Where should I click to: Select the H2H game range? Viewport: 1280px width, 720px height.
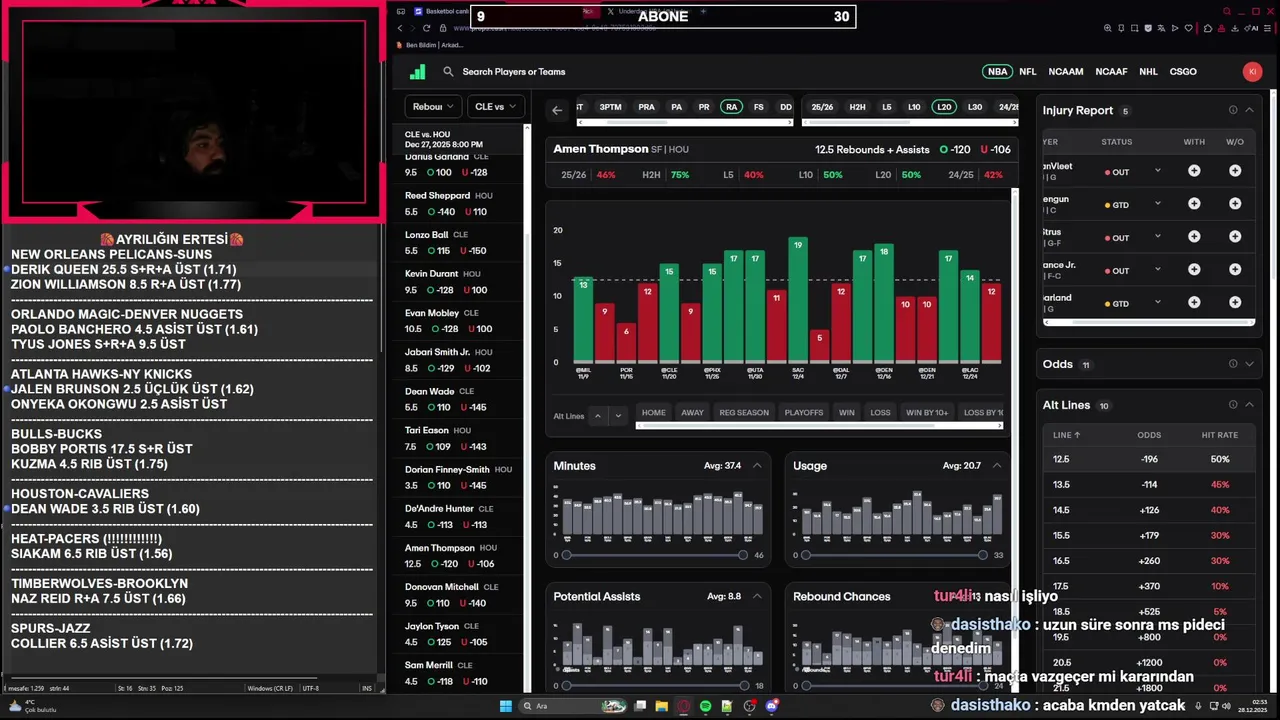click(x=857, y=107)
